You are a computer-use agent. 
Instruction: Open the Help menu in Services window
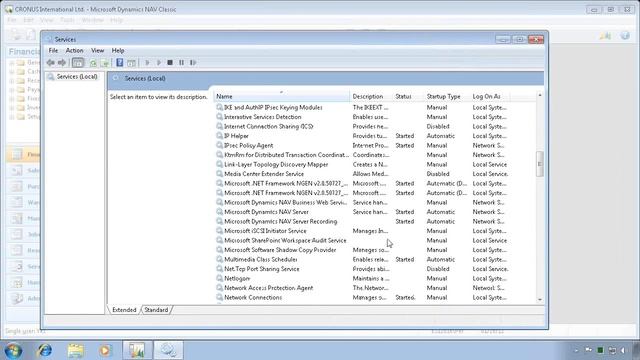(118, 51)
